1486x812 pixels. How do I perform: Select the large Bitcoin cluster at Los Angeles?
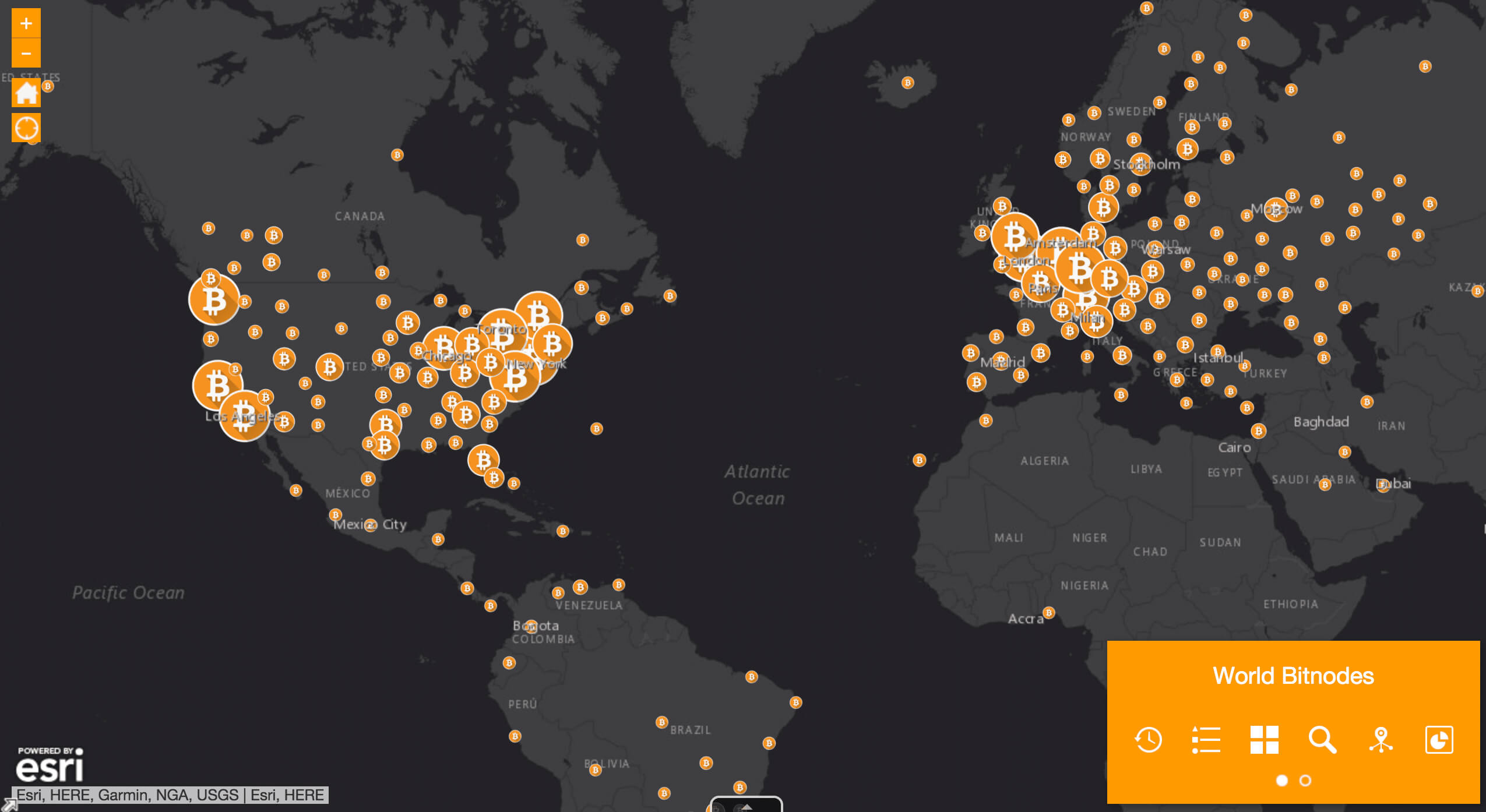click(x=244, y=416)
